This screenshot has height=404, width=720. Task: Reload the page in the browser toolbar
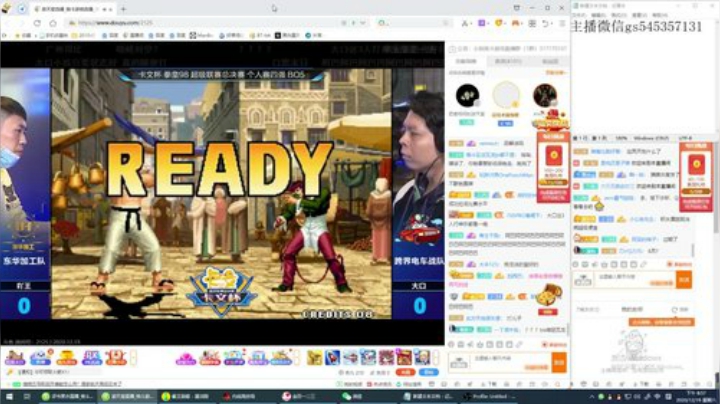coord(37,23)
